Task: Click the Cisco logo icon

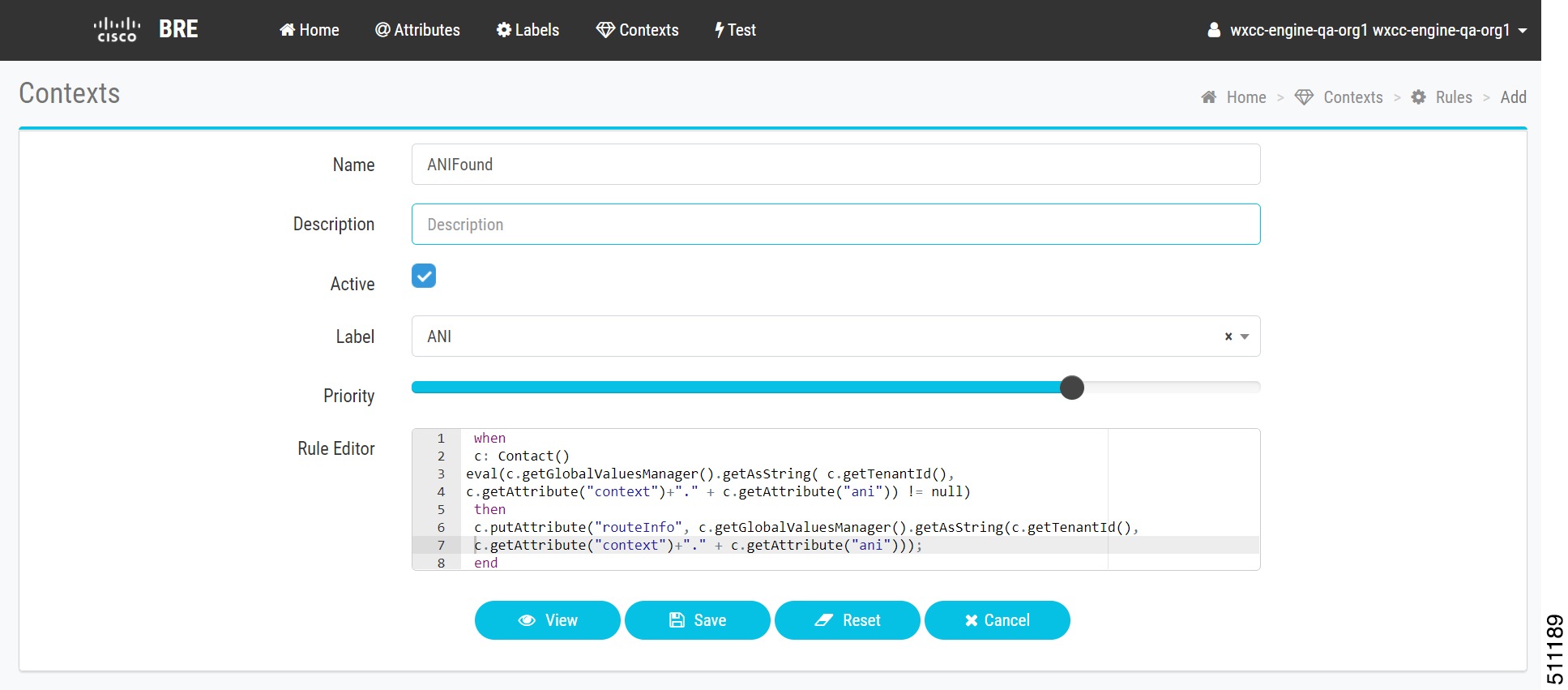Action: tap(117, 29)
